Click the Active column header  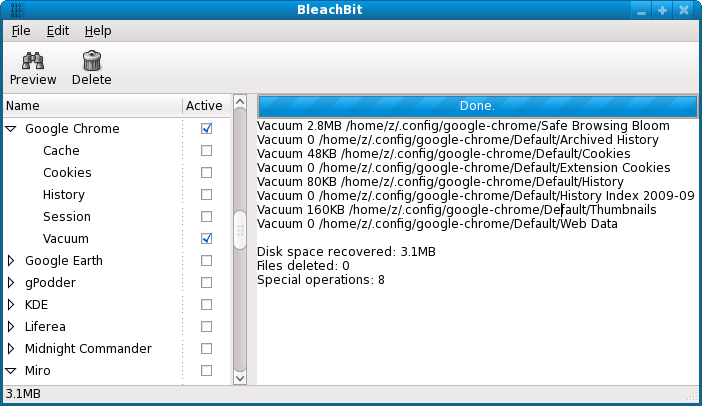pyautogui.click(x=204, y=105)
